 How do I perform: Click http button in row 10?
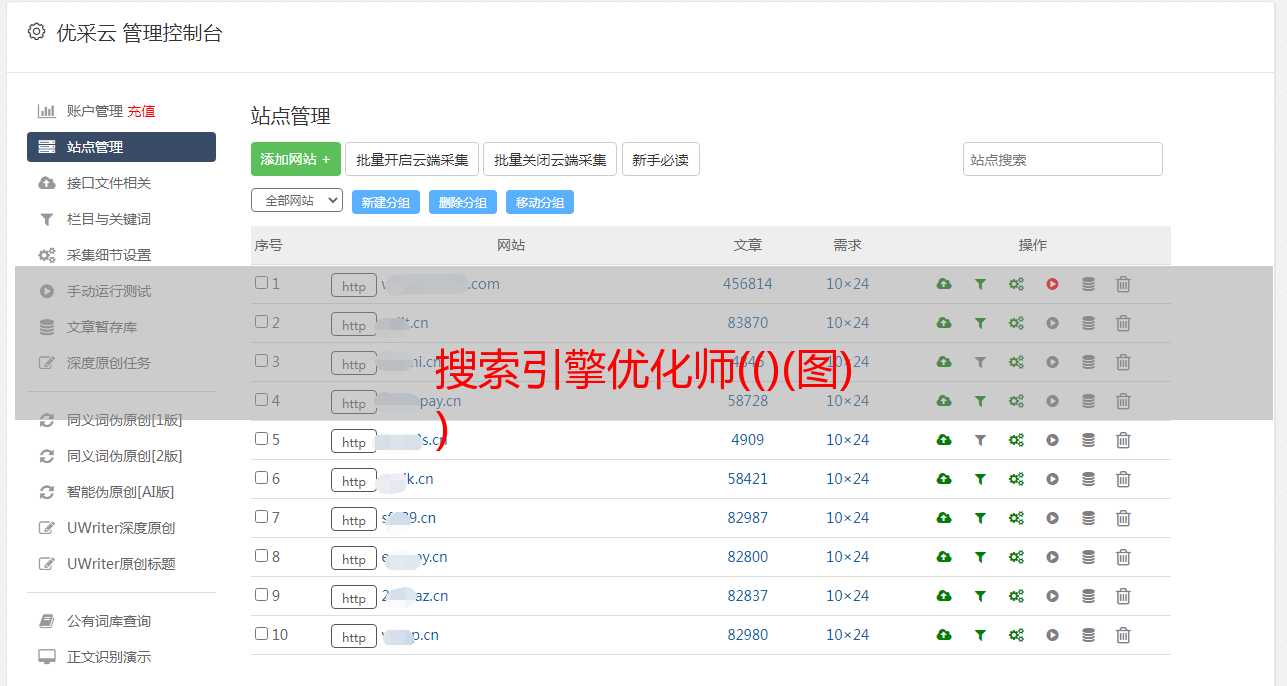[x=354, y=637]
